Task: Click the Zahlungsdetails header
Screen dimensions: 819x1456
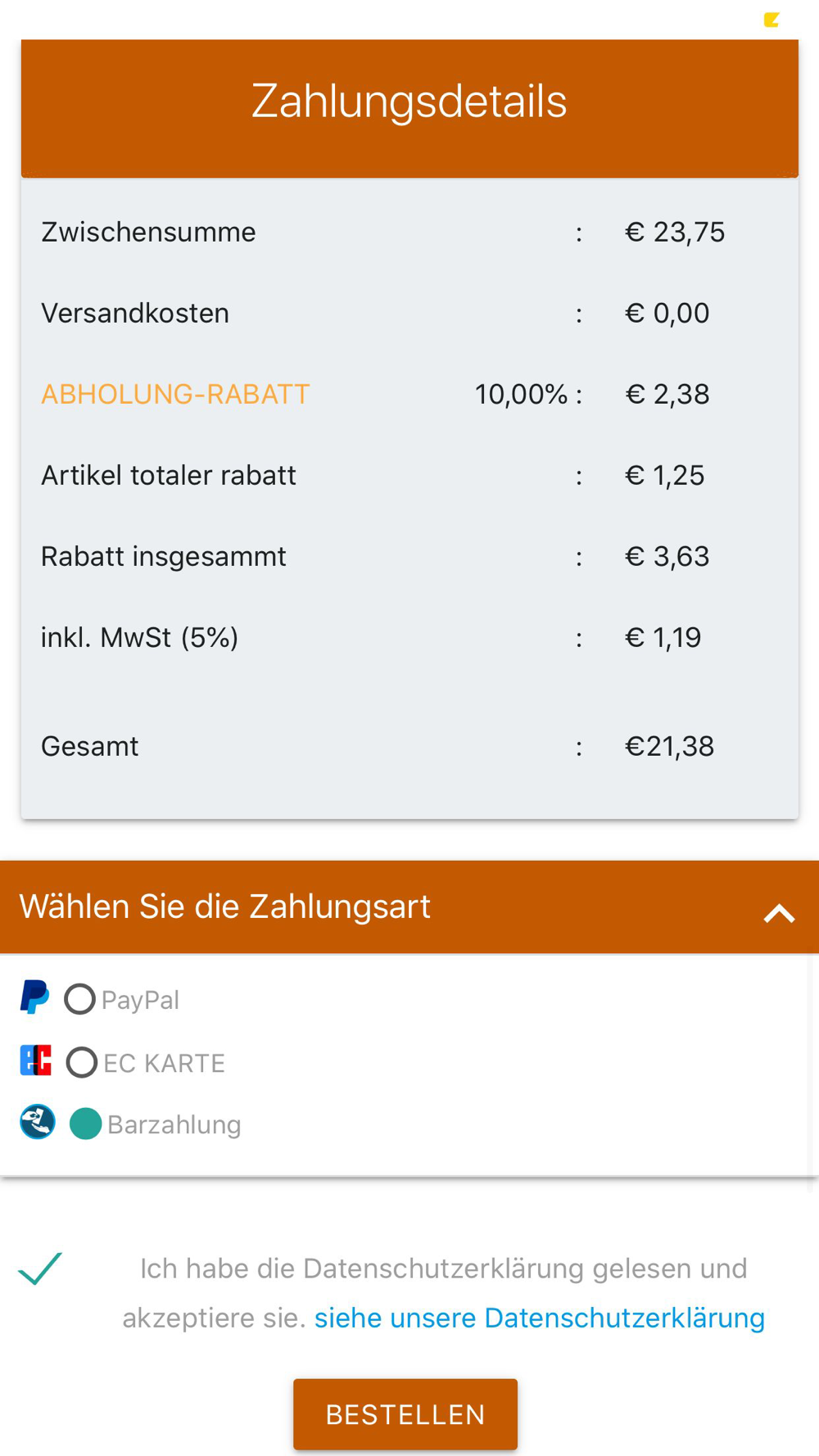Action: click(409, 102)
